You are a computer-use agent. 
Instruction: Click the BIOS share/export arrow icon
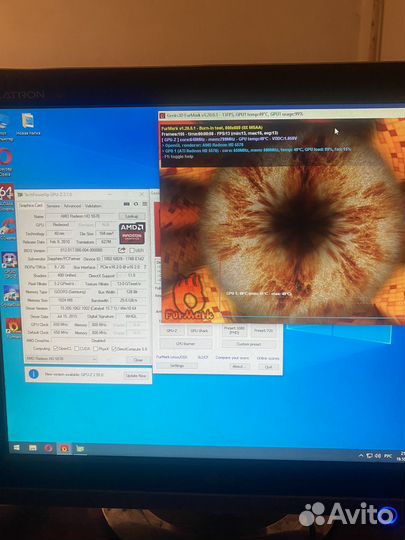coord(122,250)
